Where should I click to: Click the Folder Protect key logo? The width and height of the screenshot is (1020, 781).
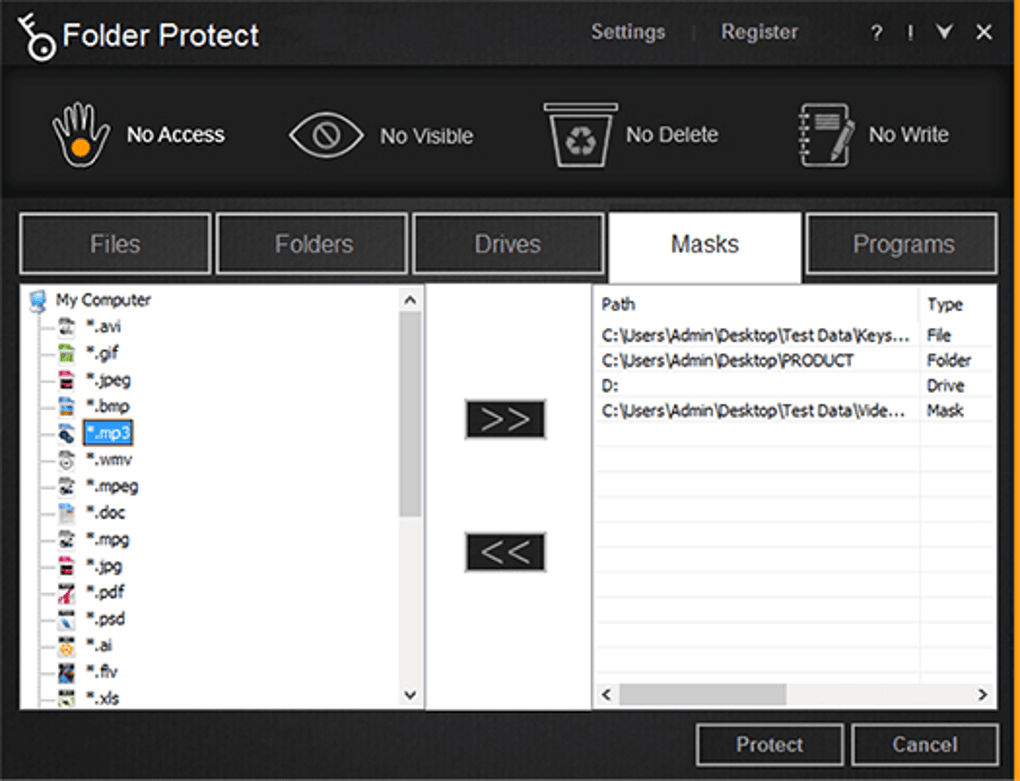[37, 36]
